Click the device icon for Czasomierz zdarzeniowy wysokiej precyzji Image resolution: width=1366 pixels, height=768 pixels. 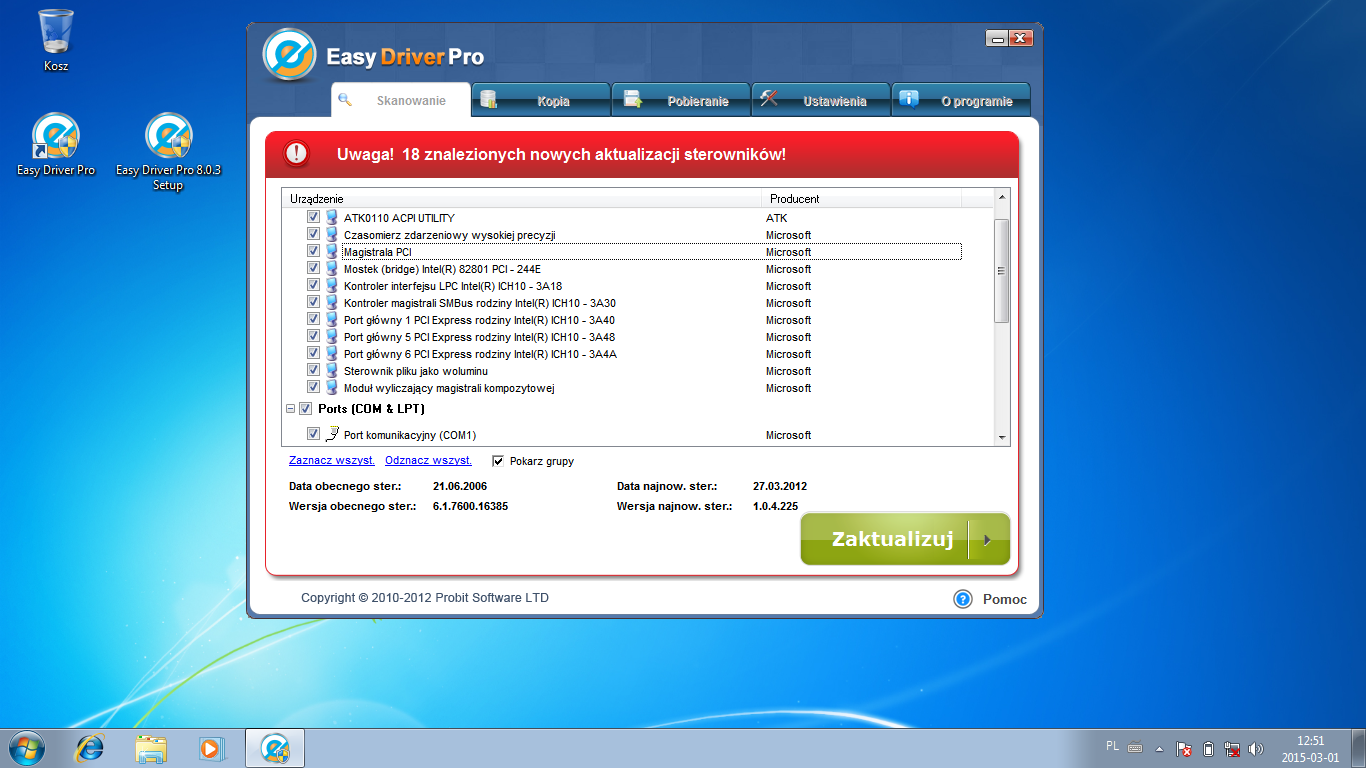[x=332, y=235]
